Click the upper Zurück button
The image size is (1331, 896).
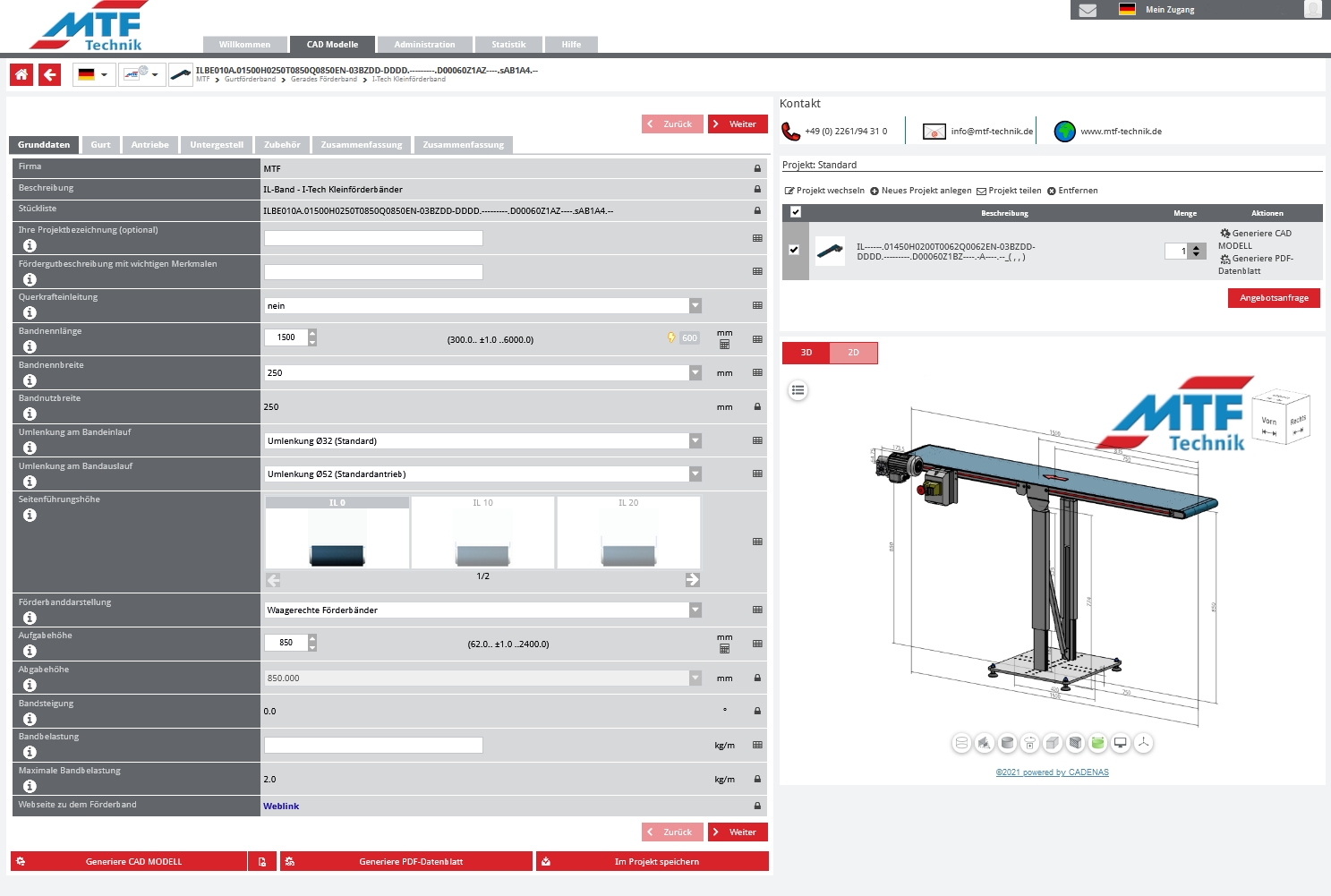pyautogui.click(x=672, y=124)
